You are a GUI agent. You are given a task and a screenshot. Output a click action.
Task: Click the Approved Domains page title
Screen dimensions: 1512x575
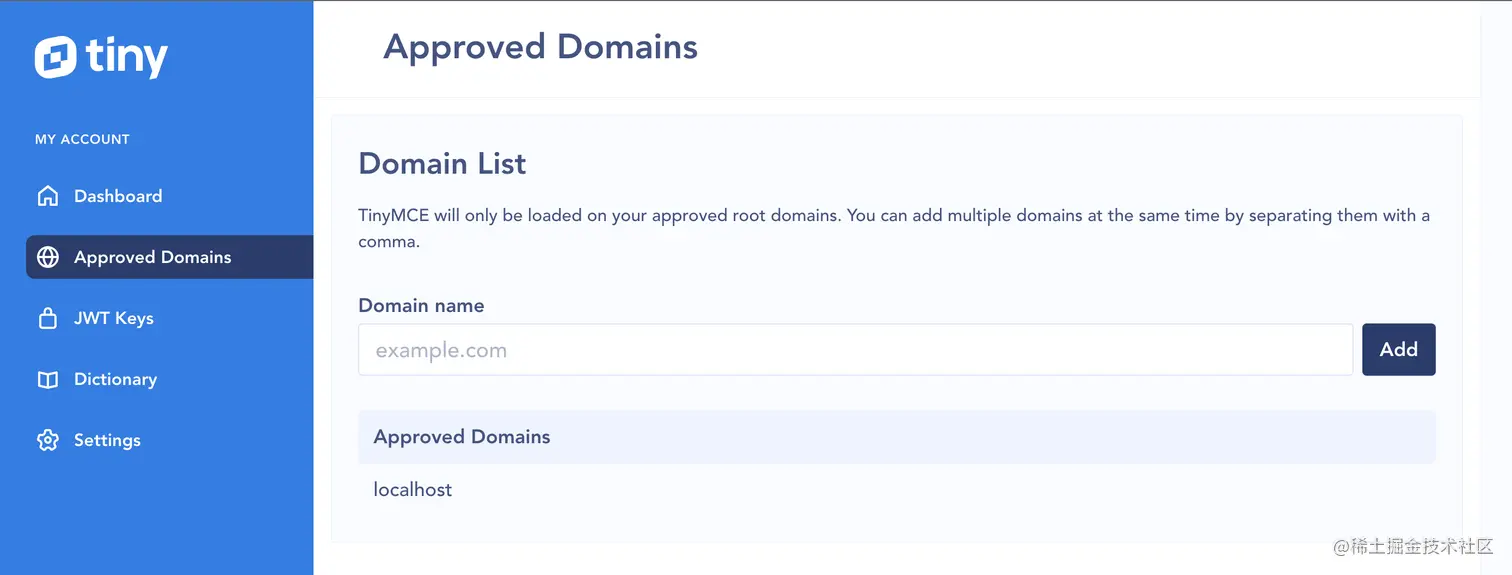[x=540, y=47]
